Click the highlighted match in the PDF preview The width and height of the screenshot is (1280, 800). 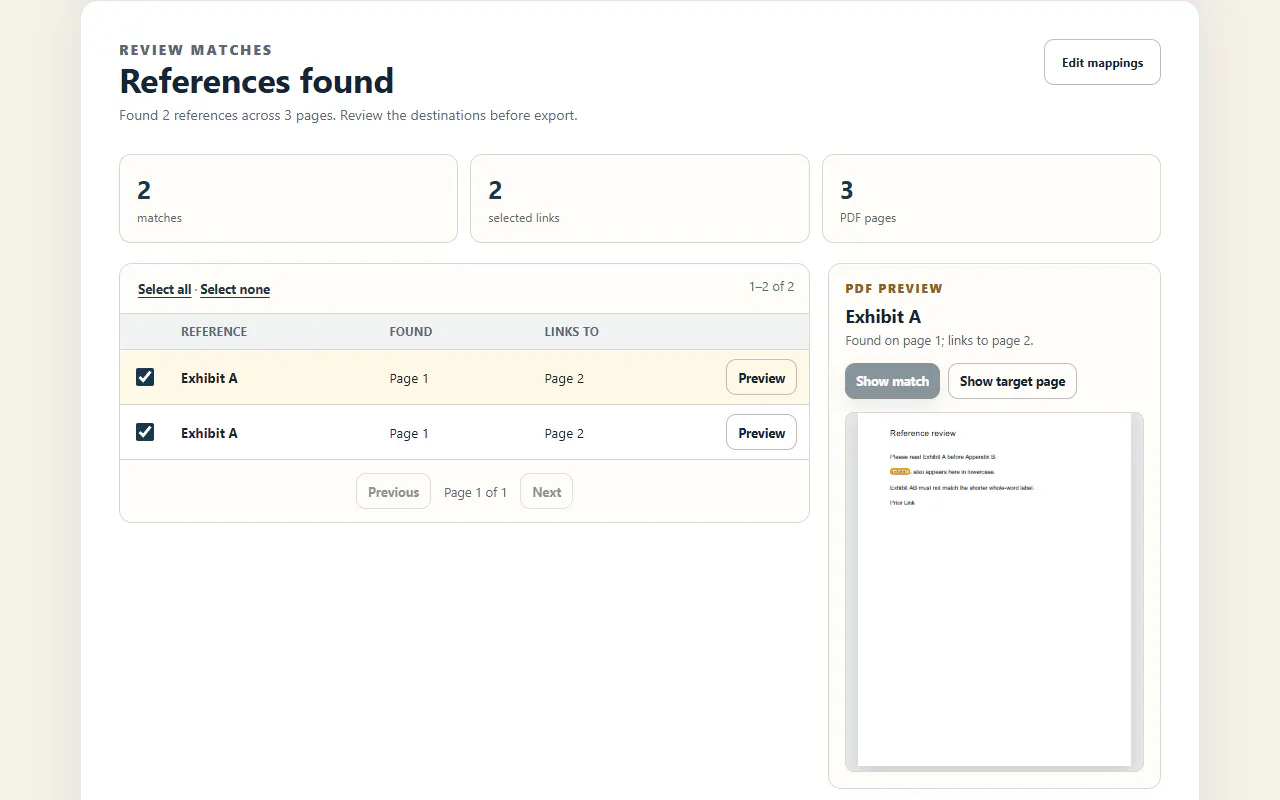900,471
